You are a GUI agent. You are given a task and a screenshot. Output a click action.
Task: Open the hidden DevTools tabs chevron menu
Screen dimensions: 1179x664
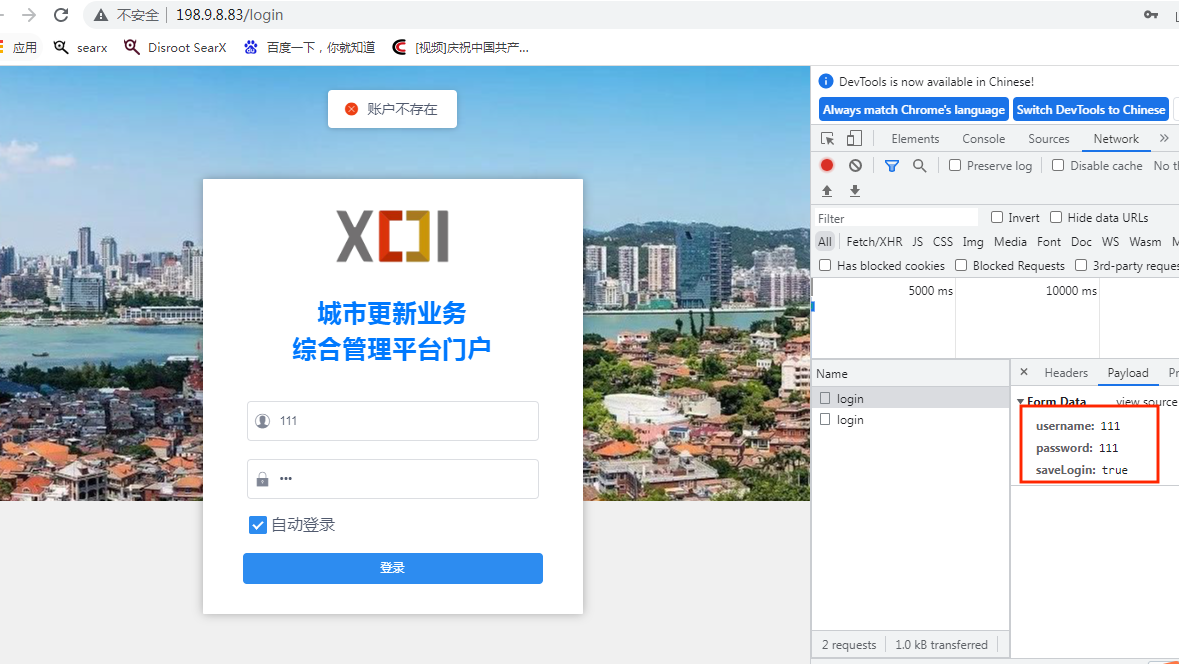coord(1163,138)
